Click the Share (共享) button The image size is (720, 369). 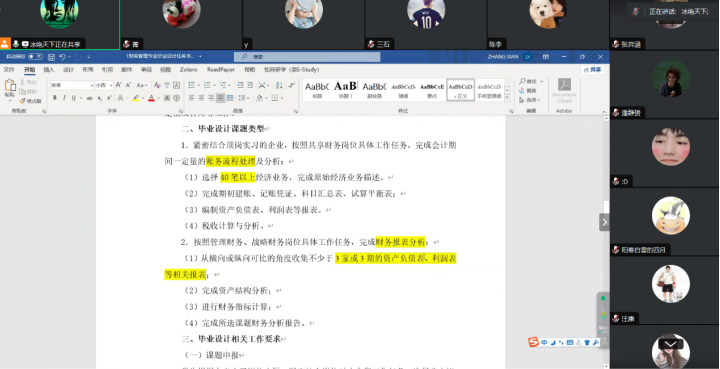coord(592,70)
